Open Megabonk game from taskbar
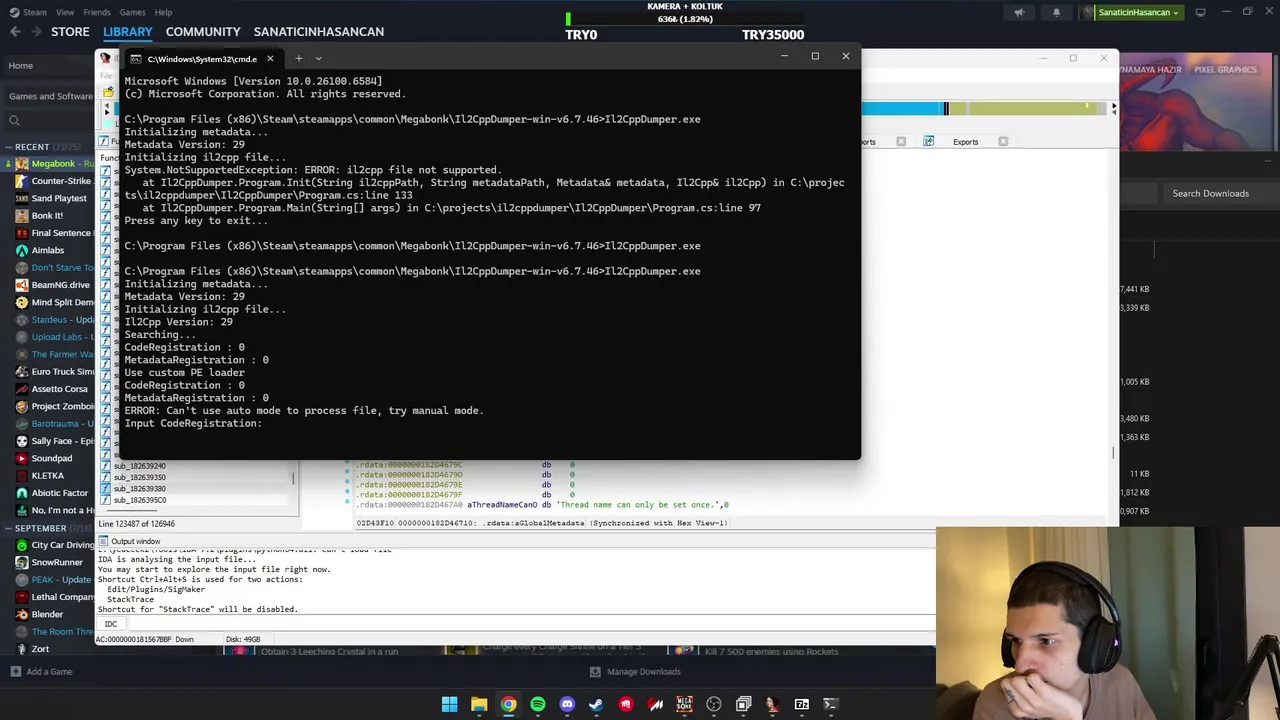 684,704
